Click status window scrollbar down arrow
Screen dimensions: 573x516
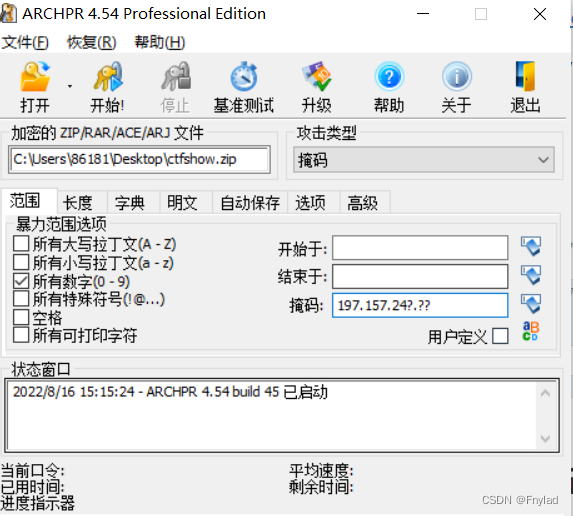point(546,439)
